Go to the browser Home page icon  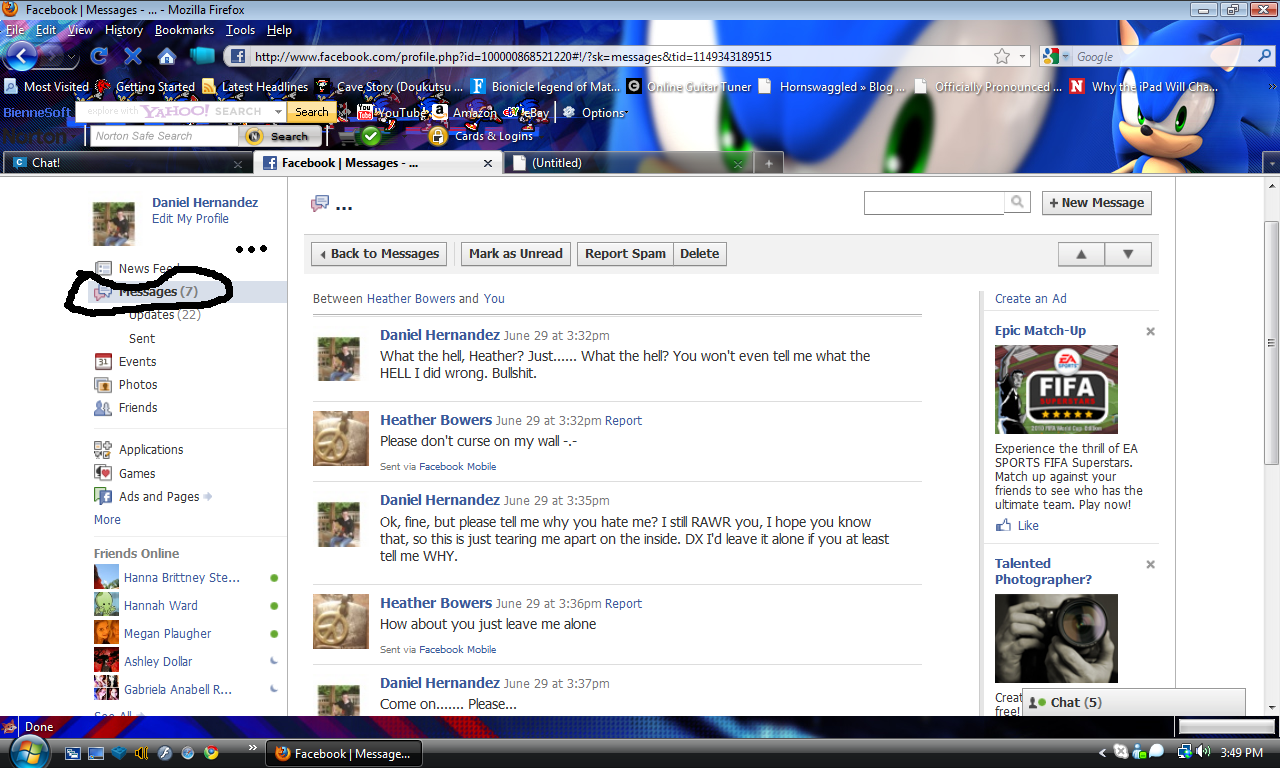click(x=167, y=56)
